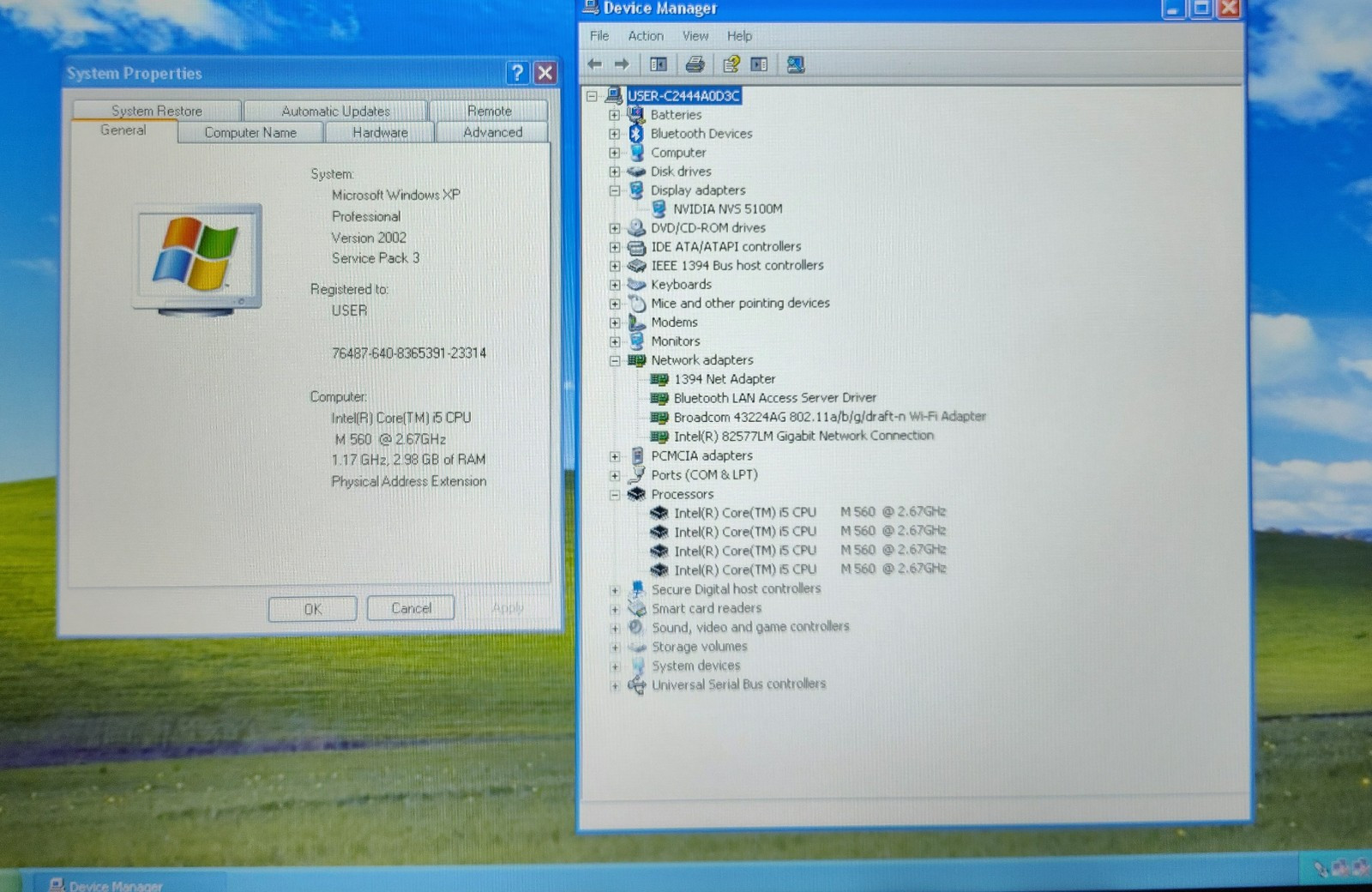
Task: Click the Disk drives icon
Action: [636, 172]
